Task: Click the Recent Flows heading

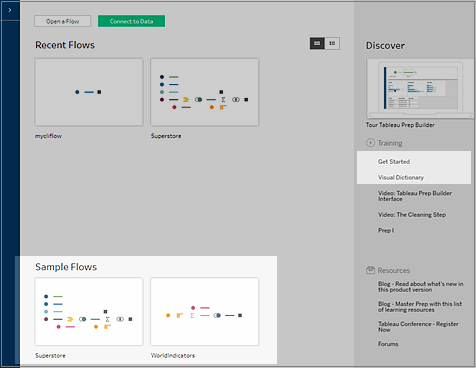Action: click(65, 45)
